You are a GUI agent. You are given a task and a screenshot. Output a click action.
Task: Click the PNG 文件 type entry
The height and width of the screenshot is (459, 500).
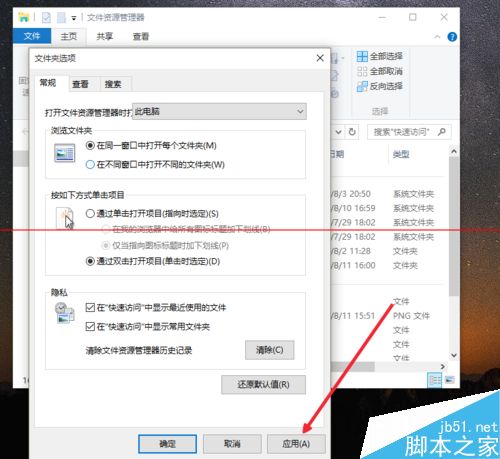coord(411,316)
